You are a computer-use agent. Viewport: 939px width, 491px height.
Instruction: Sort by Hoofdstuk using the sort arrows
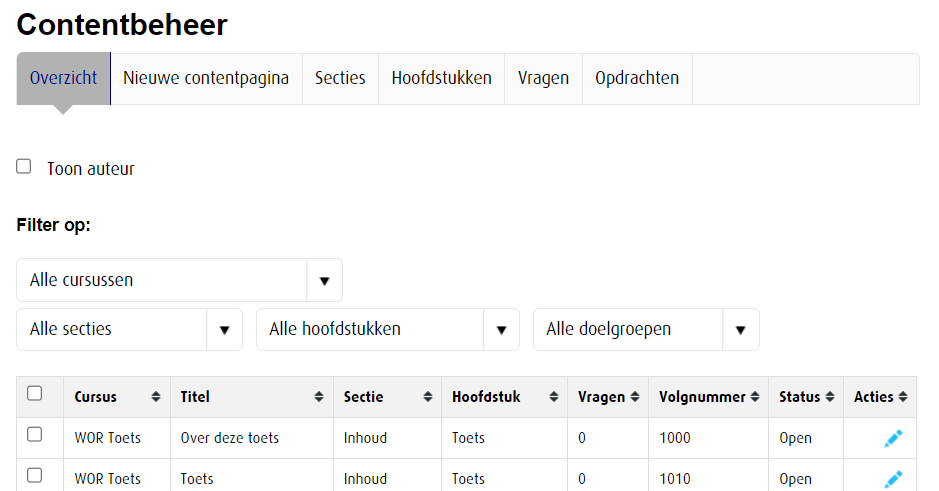553,397
